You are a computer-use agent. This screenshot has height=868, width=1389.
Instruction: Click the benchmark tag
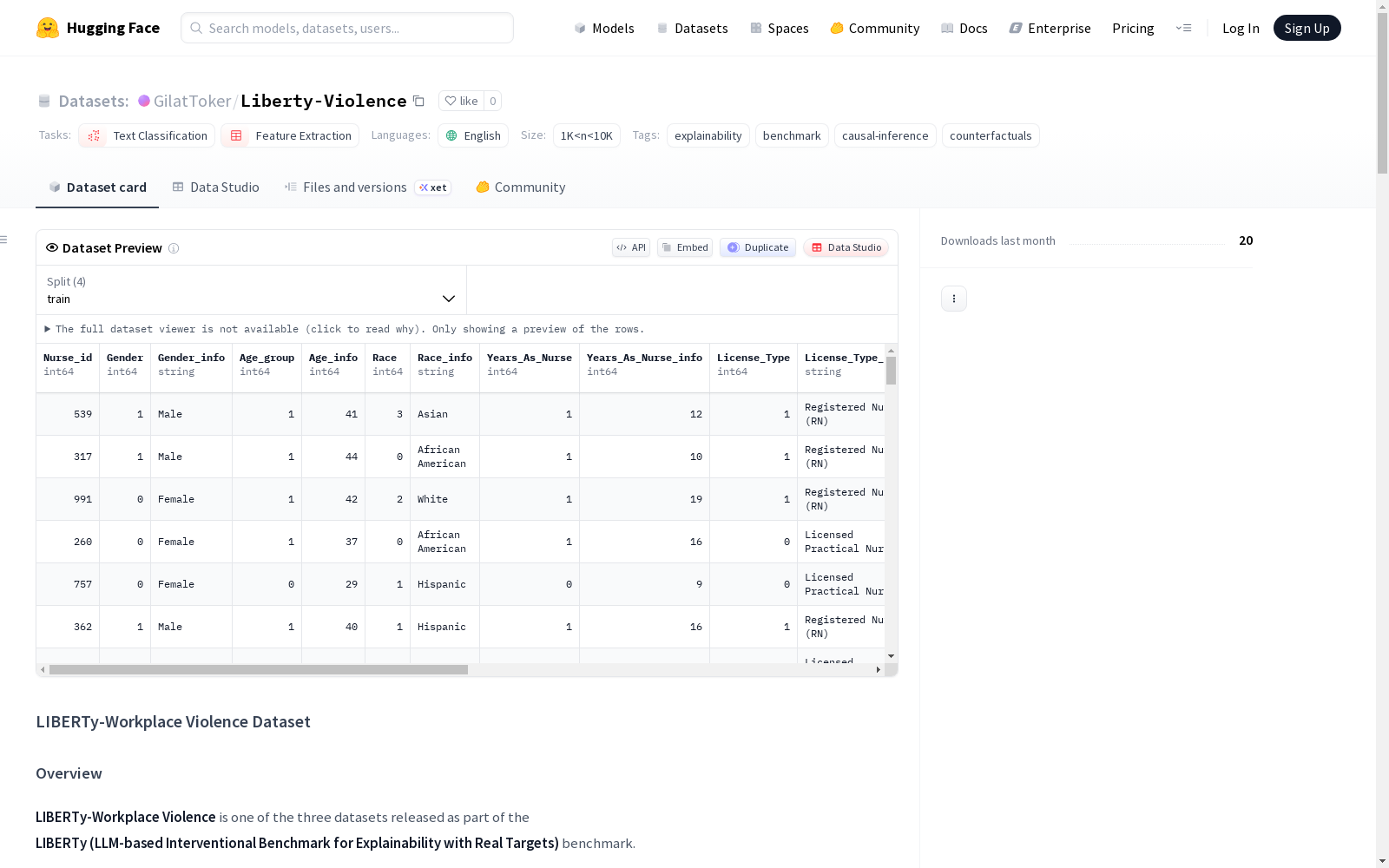(x=792, y=135)
